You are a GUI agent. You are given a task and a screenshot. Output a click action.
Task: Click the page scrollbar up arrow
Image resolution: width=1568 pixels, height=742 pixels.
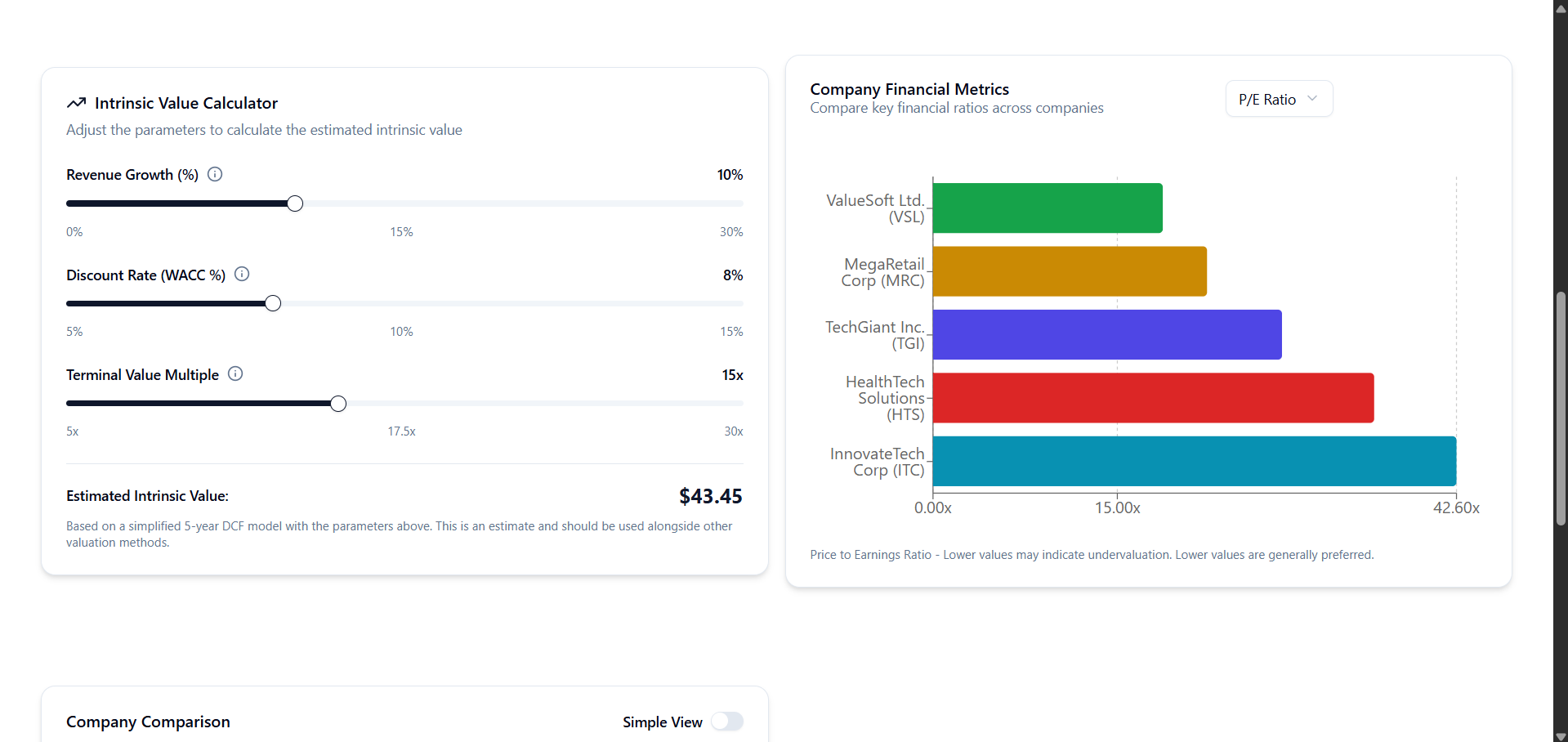click(1561, 7)
